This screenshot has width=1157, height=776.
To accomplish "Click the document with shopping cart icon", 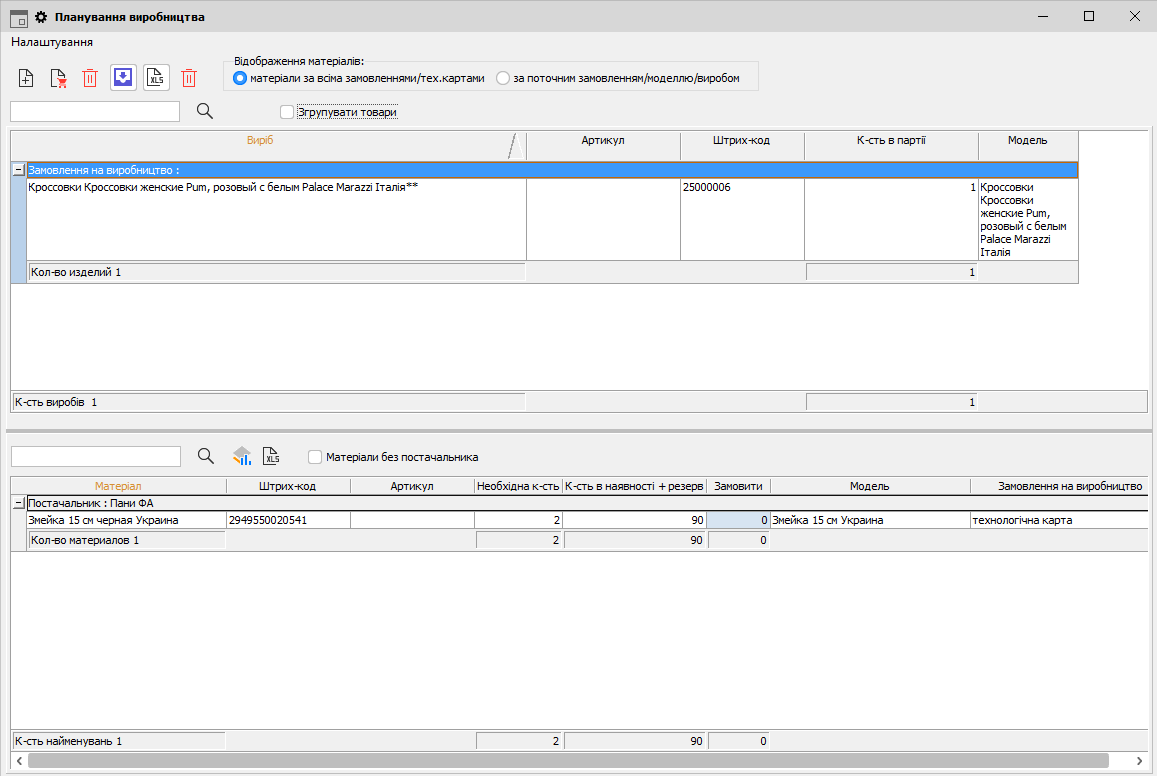I will pyautogui.click(x=58, y=78).
